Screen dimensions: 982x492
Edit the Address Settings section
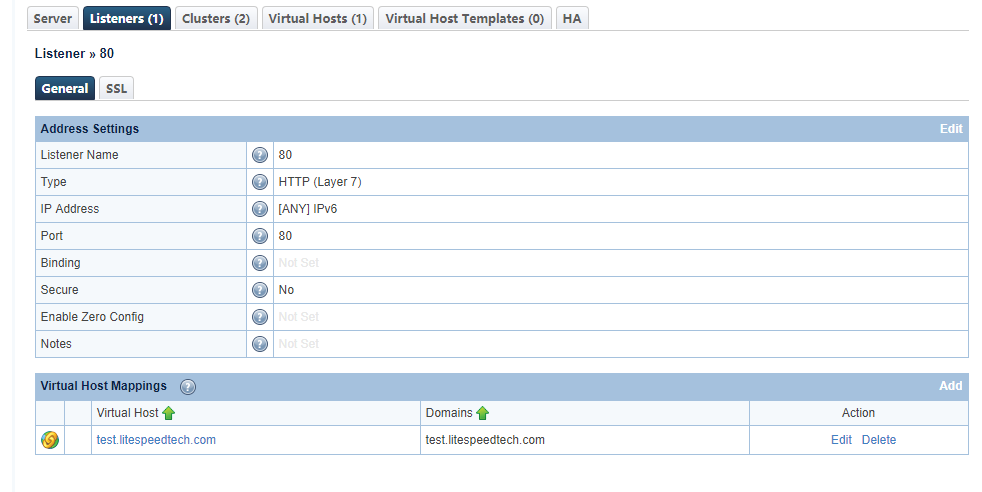[951, 128]
